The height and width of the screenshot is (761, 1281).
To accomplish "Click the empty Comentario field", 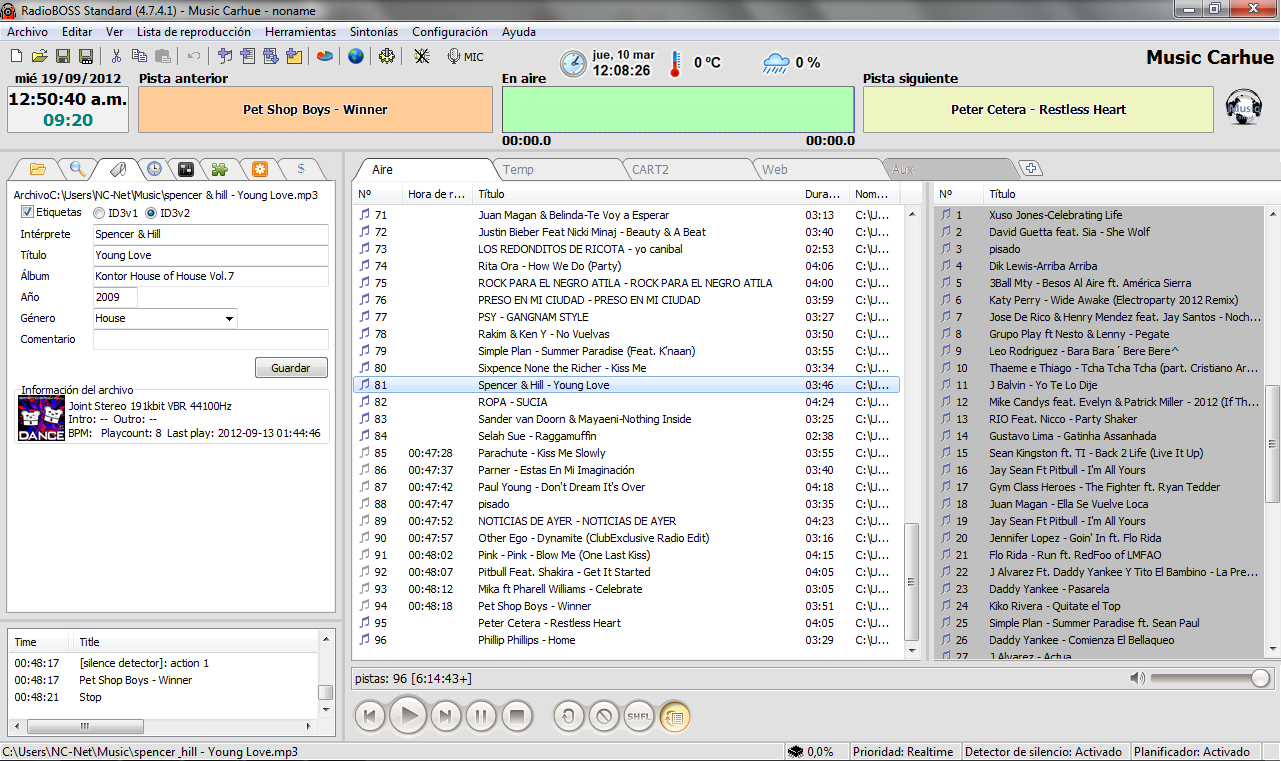I will click(x=211, y=339).
